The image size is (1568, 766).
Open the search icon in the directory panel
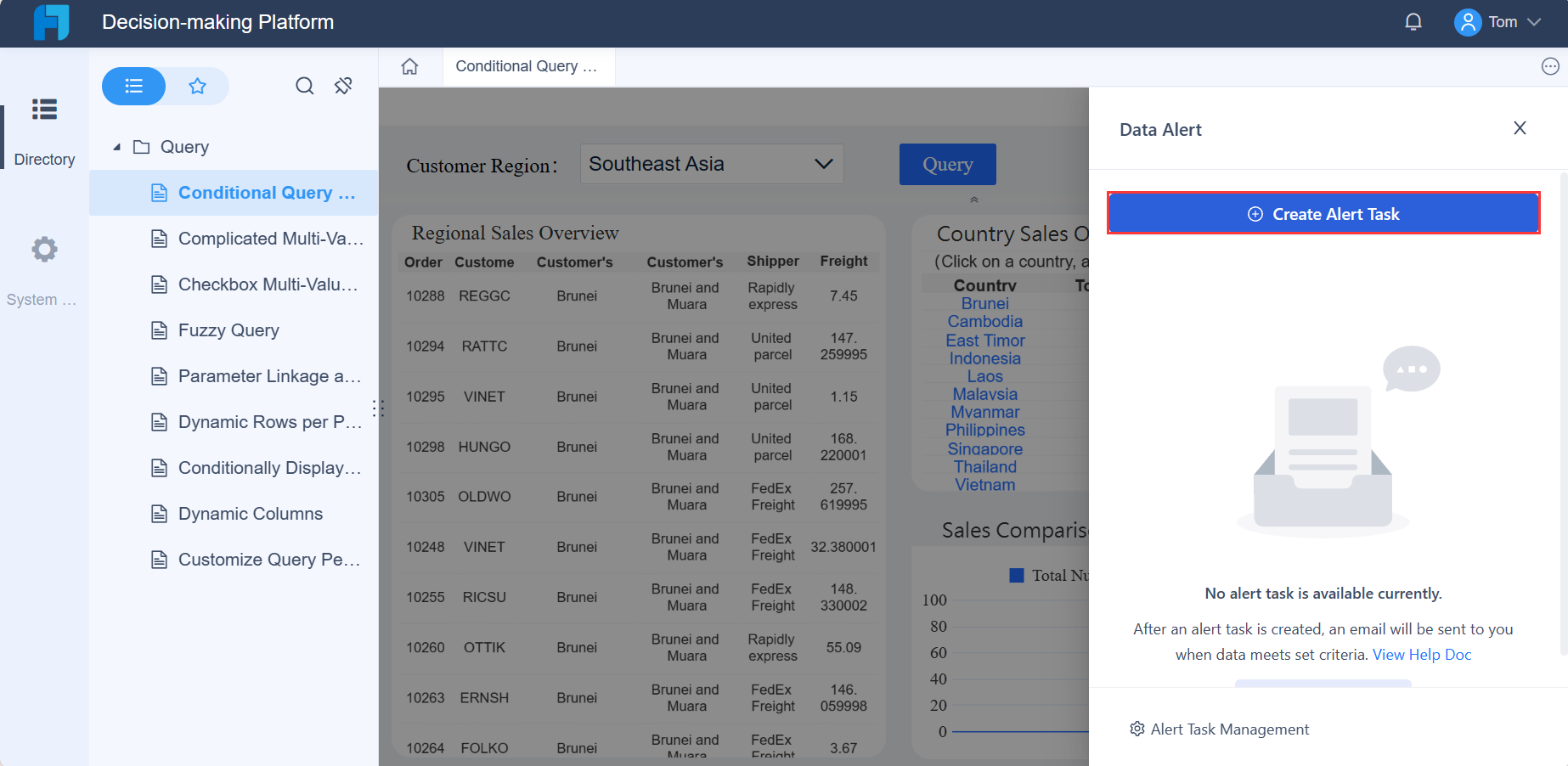(x=304, y=86)
